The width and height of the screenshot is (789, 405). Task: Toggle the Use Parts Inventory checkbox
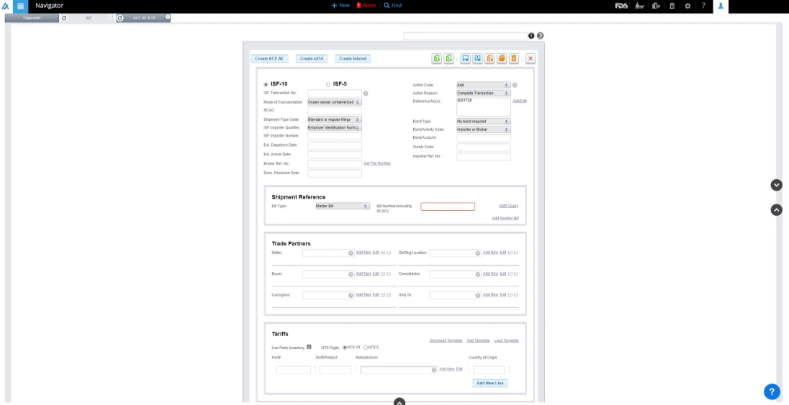pos(309,346)
